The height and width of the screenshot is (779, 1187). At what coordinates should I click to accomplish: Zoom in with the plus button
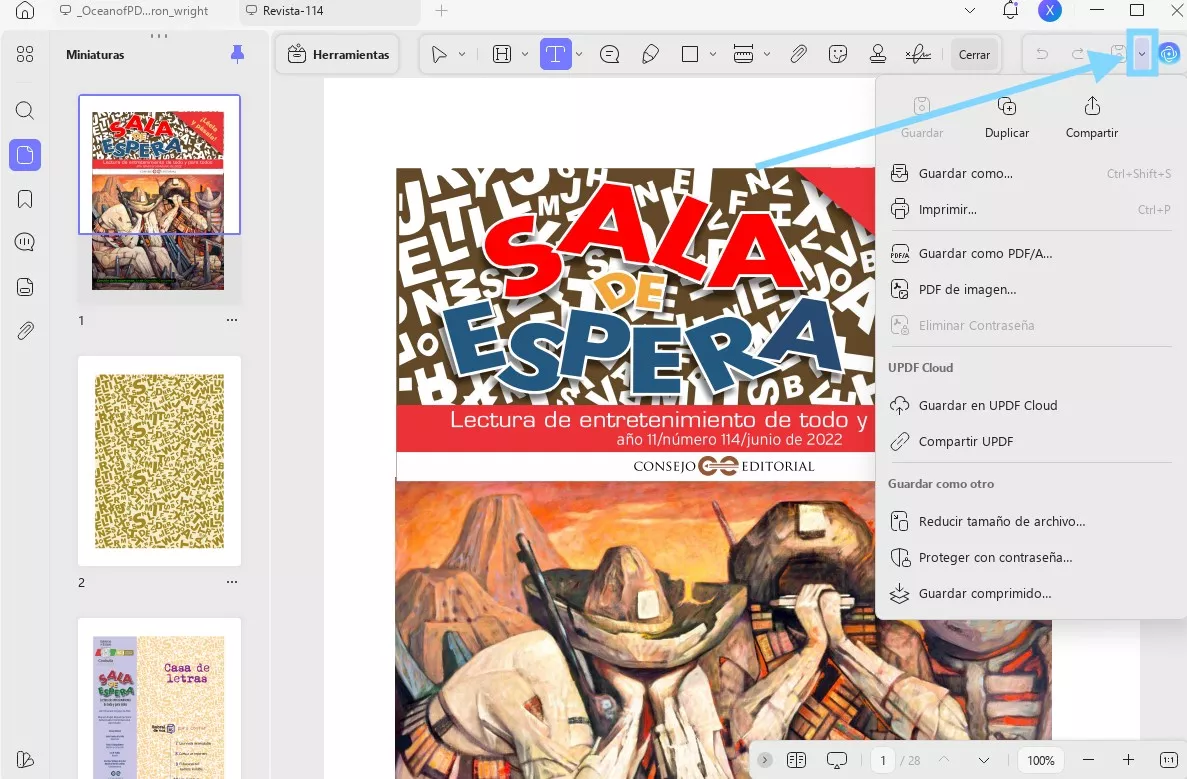pos(1128,760)
